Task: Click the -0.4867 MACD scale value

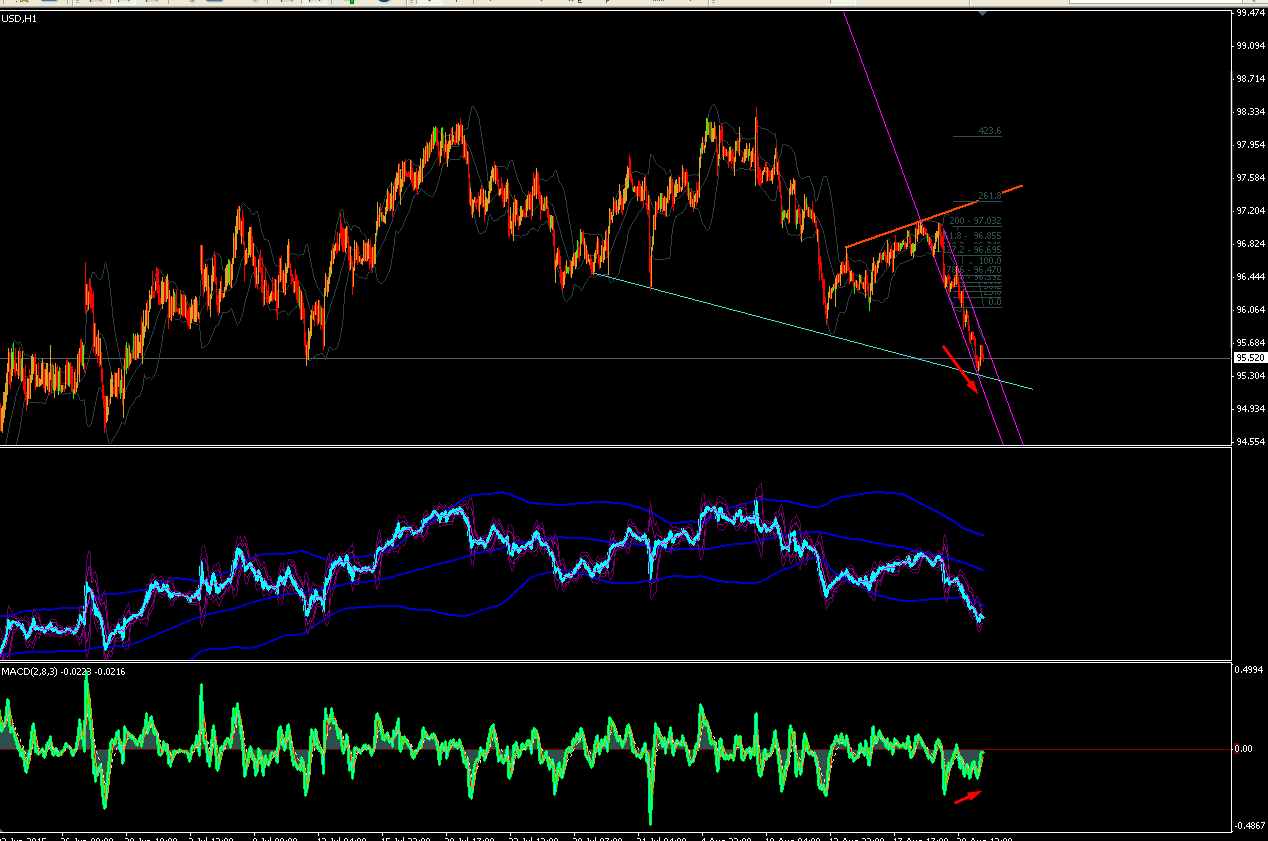Action: [1249, 826]
